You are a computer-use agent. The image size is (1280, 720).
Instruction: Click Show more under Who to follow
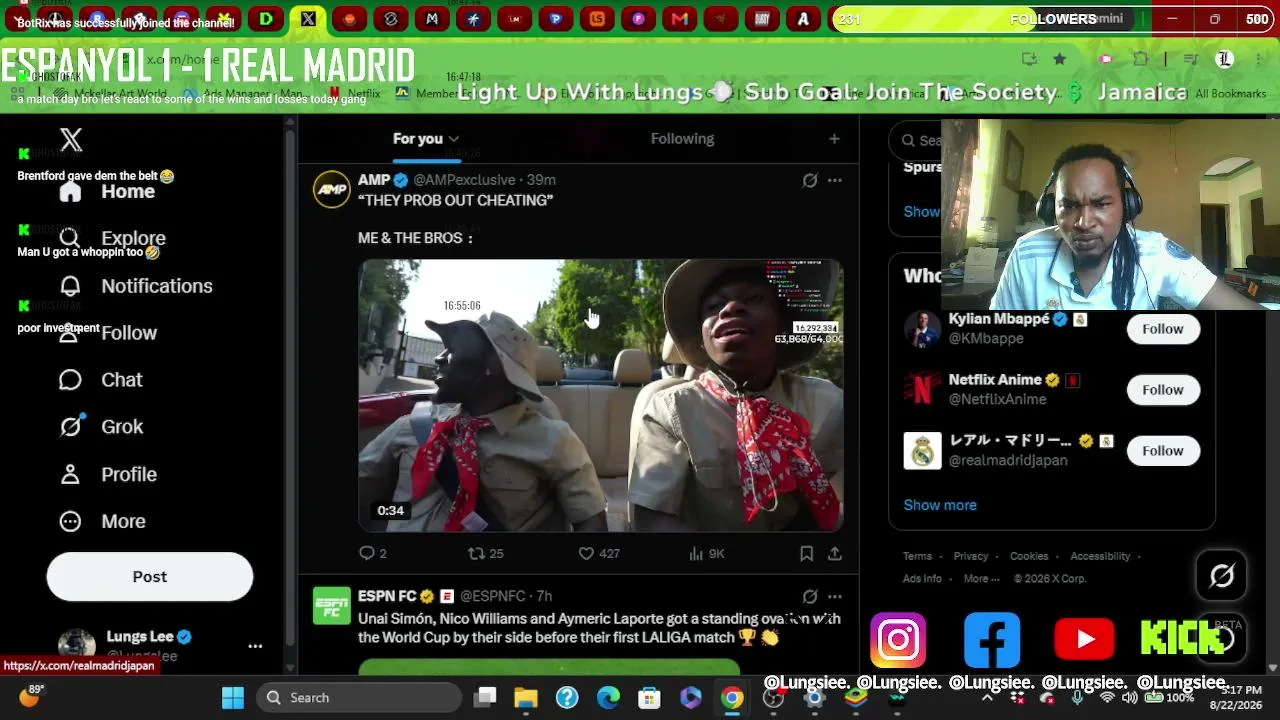coord(940,505)
